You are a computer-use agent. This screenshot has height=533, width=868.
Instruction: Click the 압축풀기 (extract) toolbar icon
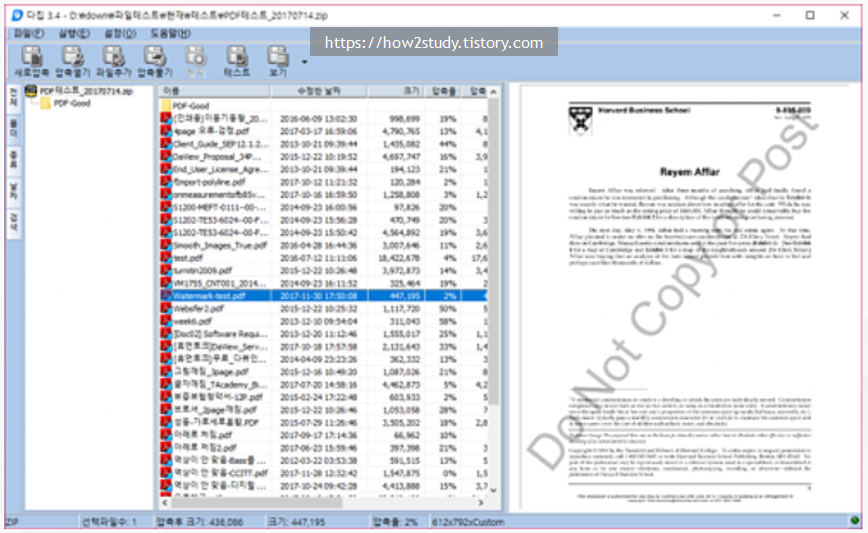[x=155, y=61]
